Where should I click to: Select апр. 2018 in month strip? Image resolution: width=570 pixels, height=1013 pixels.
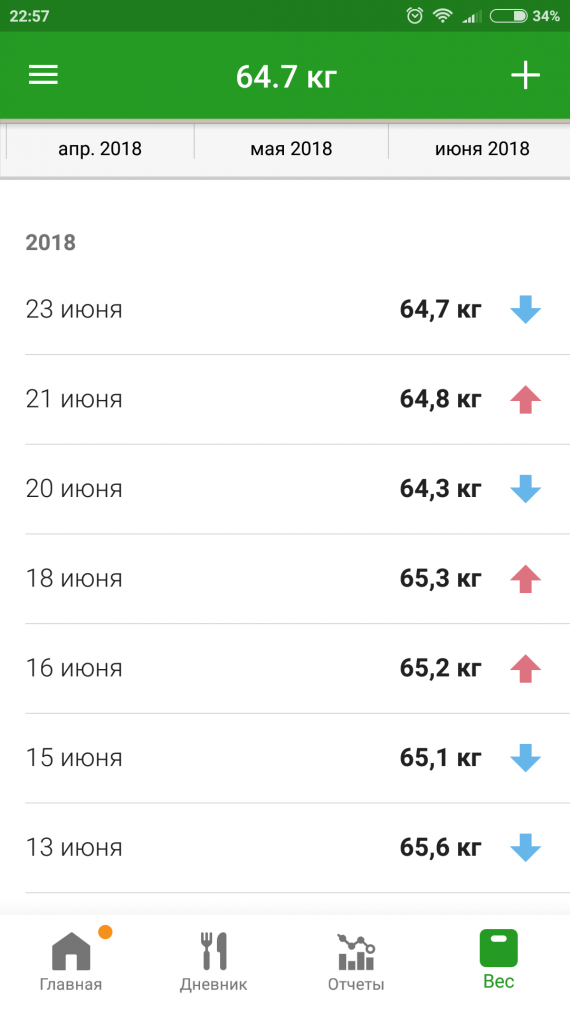(100, 149)
